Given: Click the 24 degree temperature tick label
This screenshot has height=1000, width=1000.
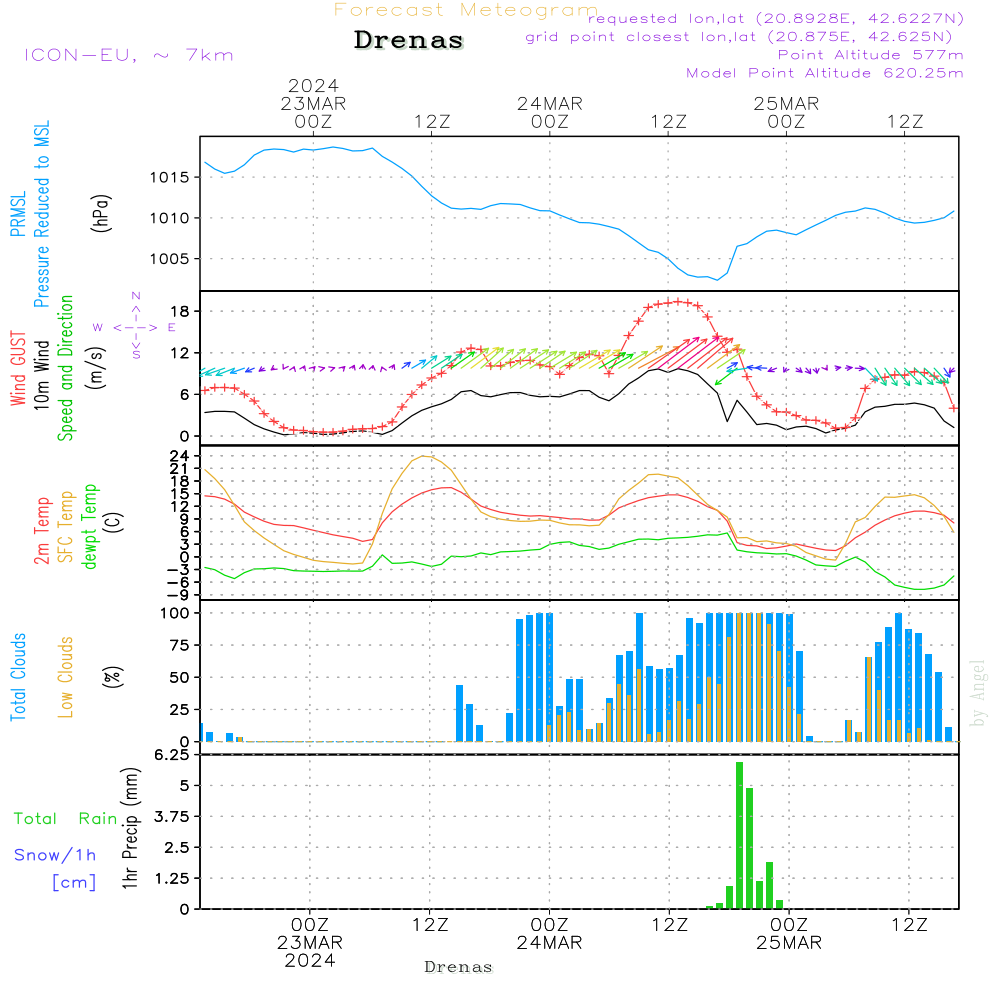Looking at the screenshot, I should point(180,455).
